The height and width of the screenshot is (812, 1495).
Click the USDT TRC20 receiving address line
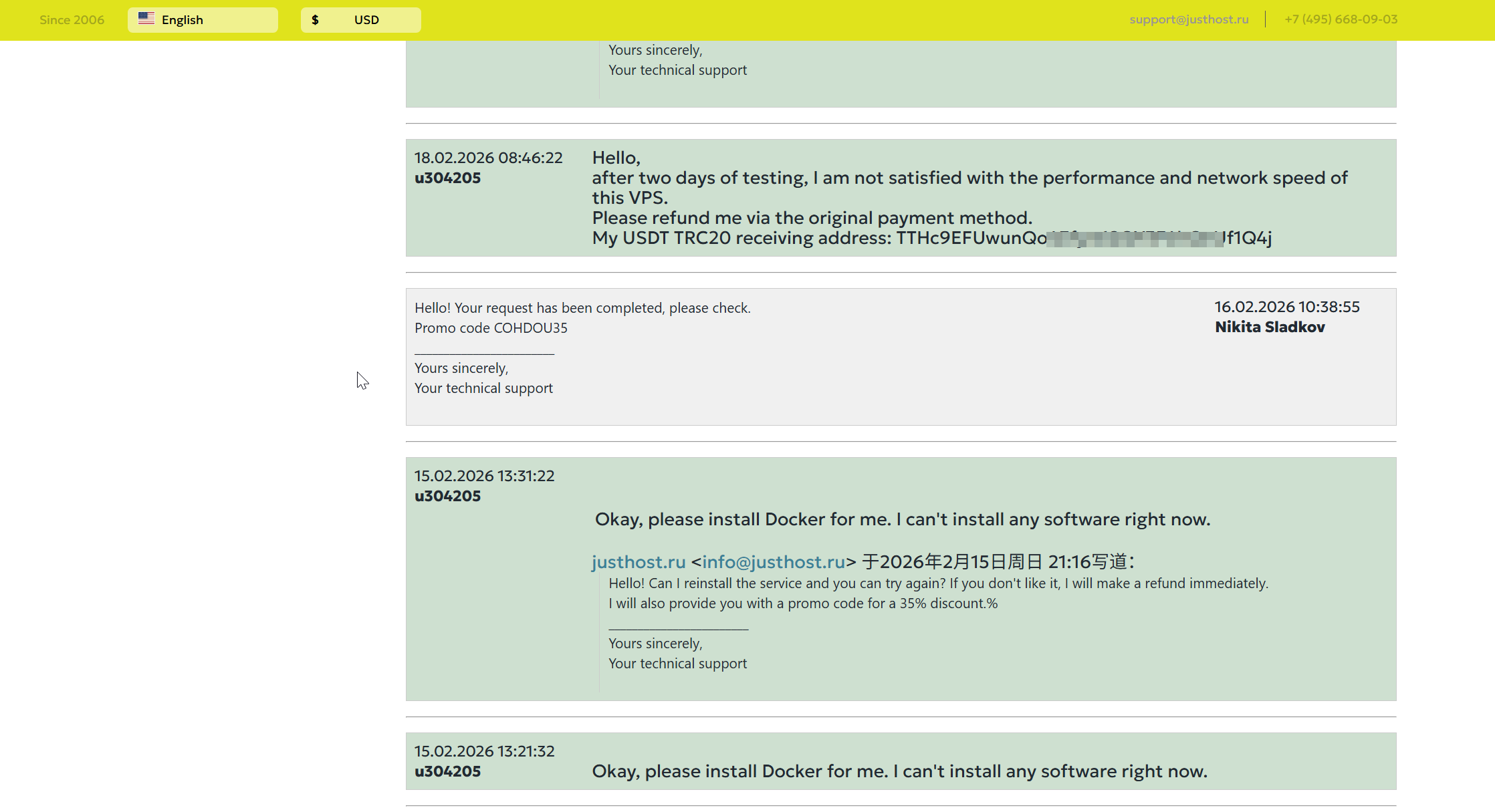coord(931,238)
